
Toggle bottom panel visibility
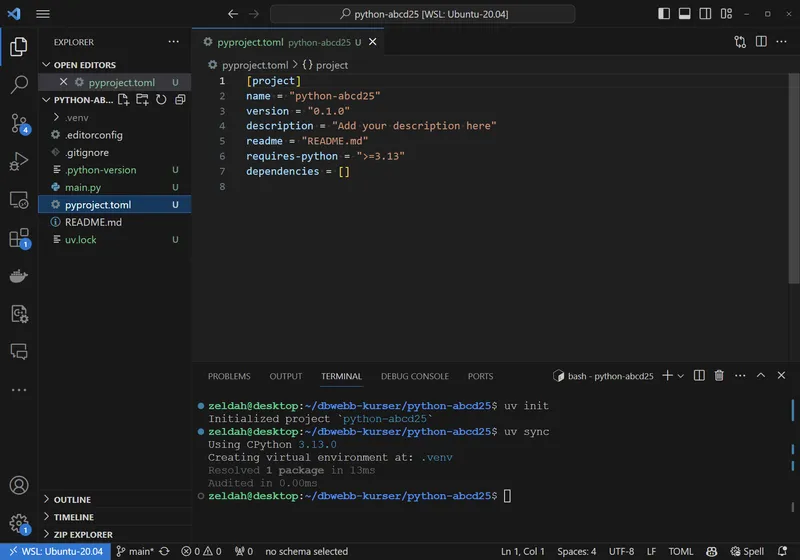(684, 14)
